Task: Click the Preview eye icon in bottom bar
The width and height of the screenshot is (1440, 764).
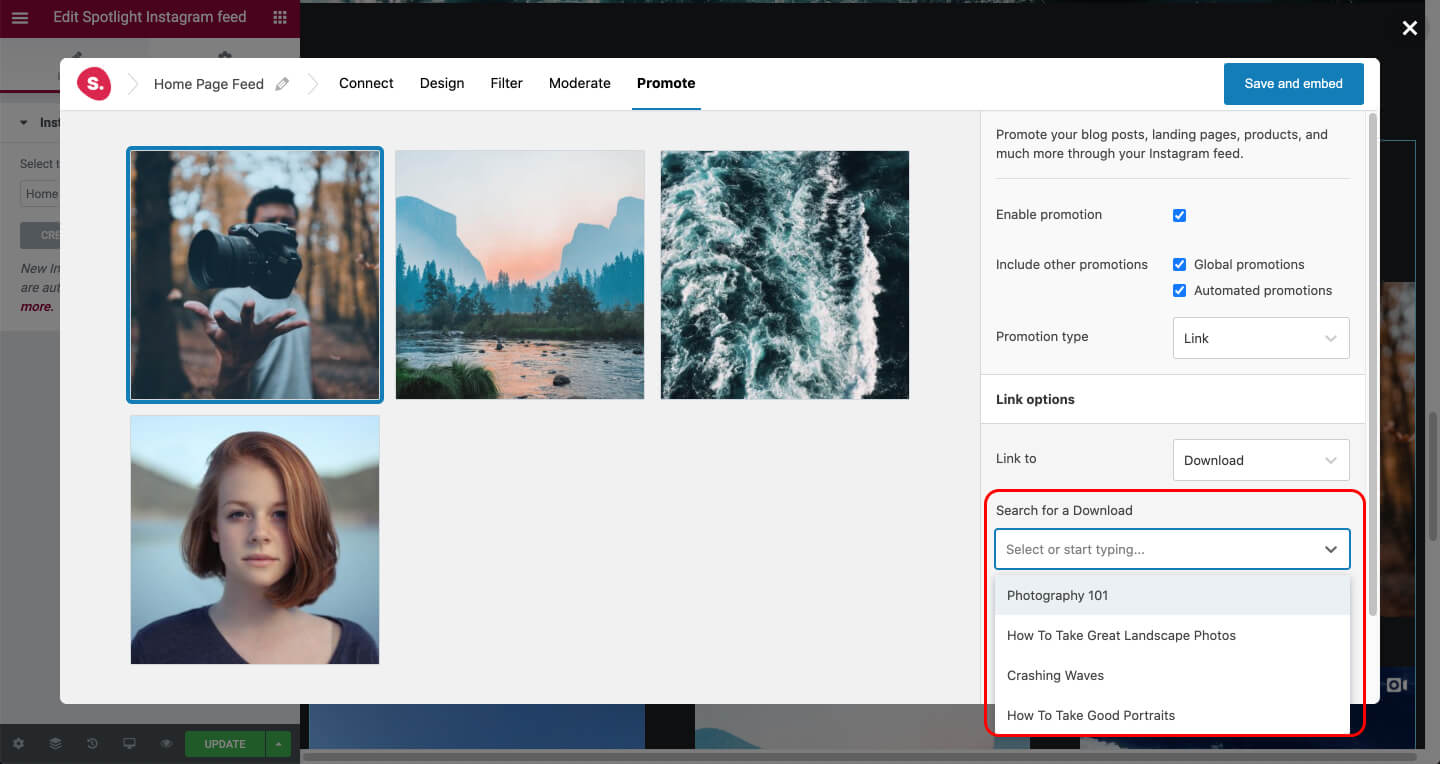Action: pyautogui.click(x=166, y=744)
